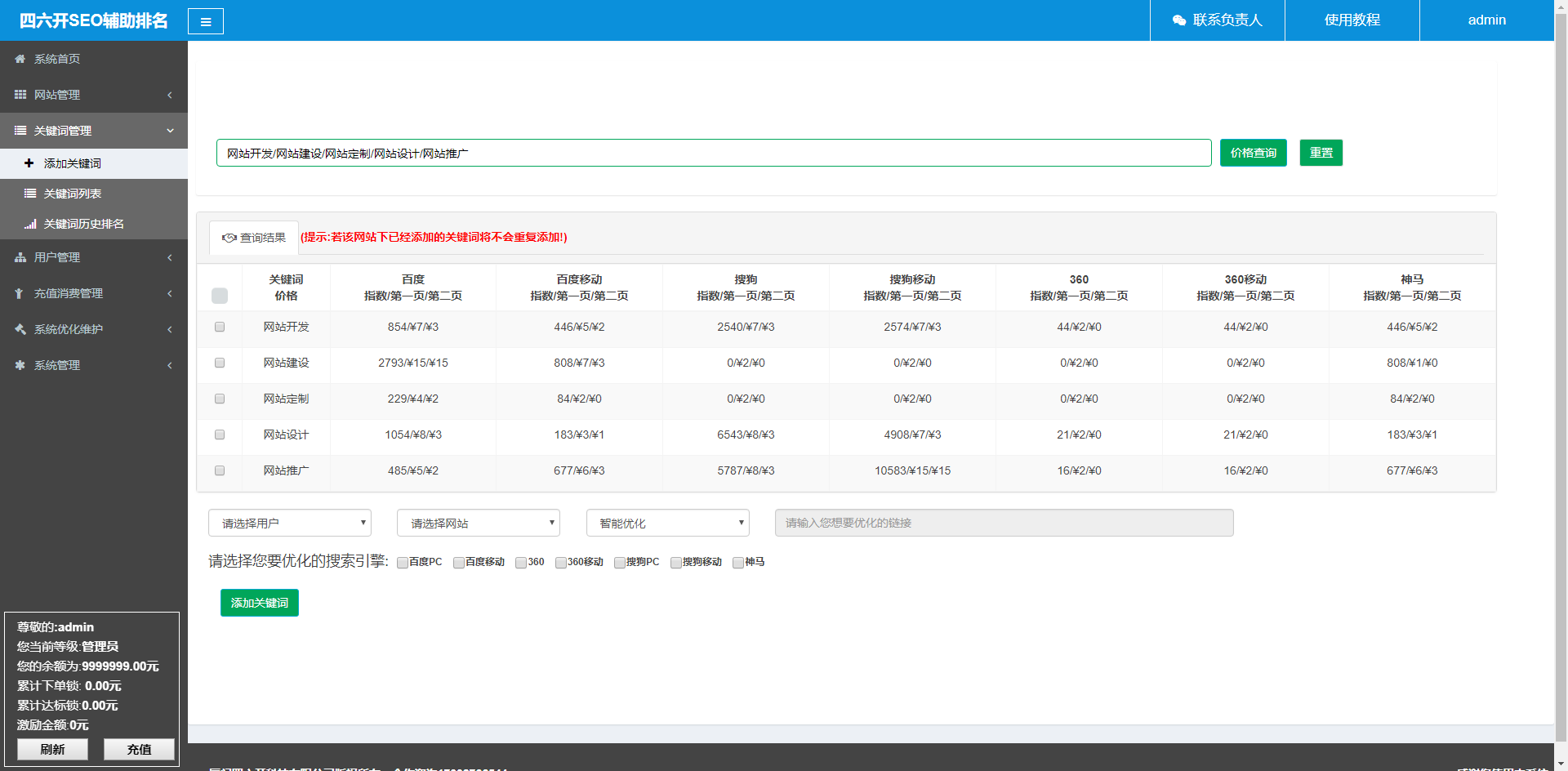
Task: Click the 四六开SEO辅助排名 logo title
Action: pyautogui.click(x=94, y=20)
